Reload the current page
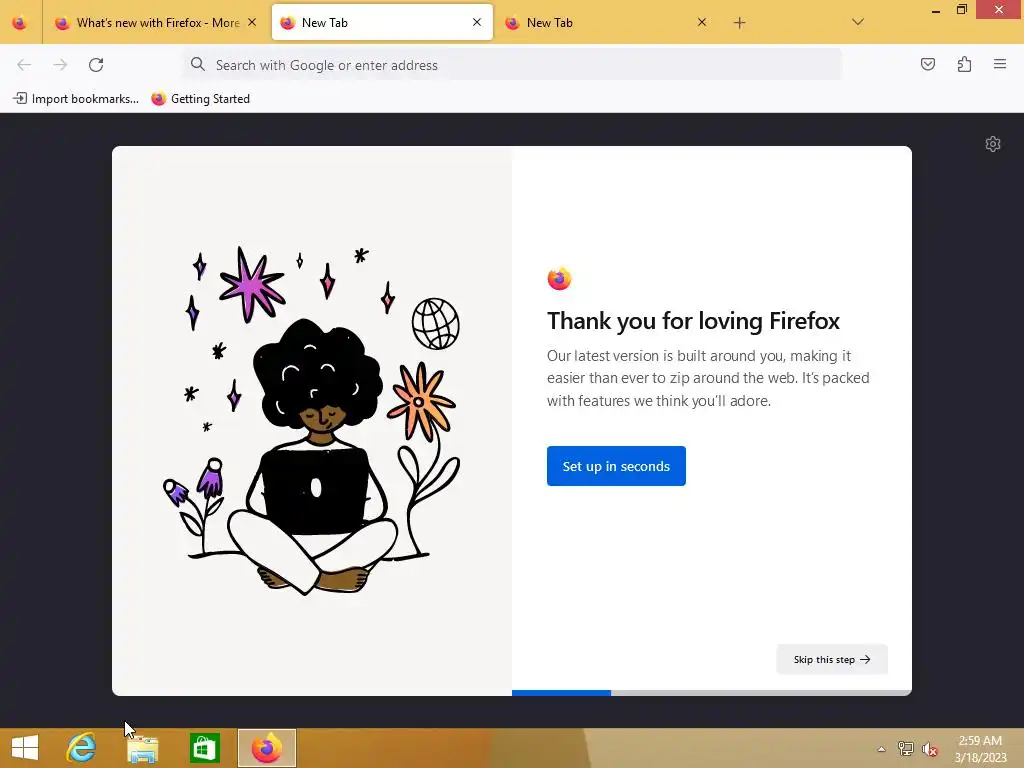Image resolution: width=1024 pixels, height=768 pixels. 96,65
